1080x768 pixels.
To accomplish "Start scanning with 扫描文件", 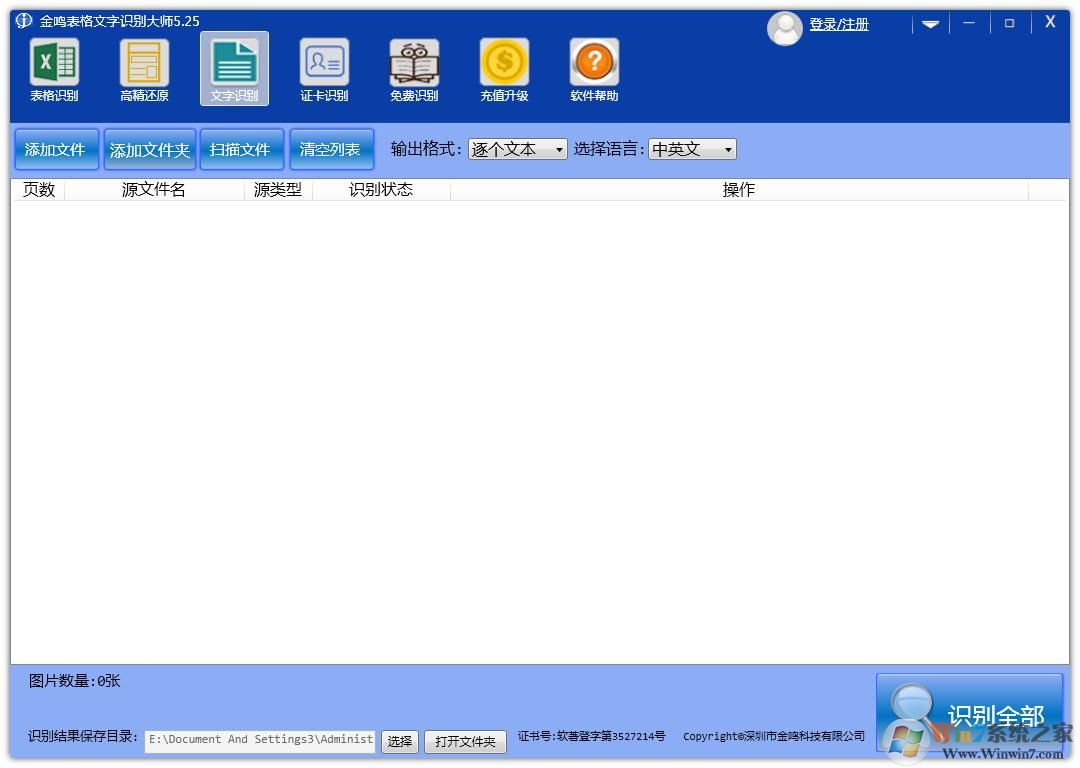I will click(x=241, y=148).
